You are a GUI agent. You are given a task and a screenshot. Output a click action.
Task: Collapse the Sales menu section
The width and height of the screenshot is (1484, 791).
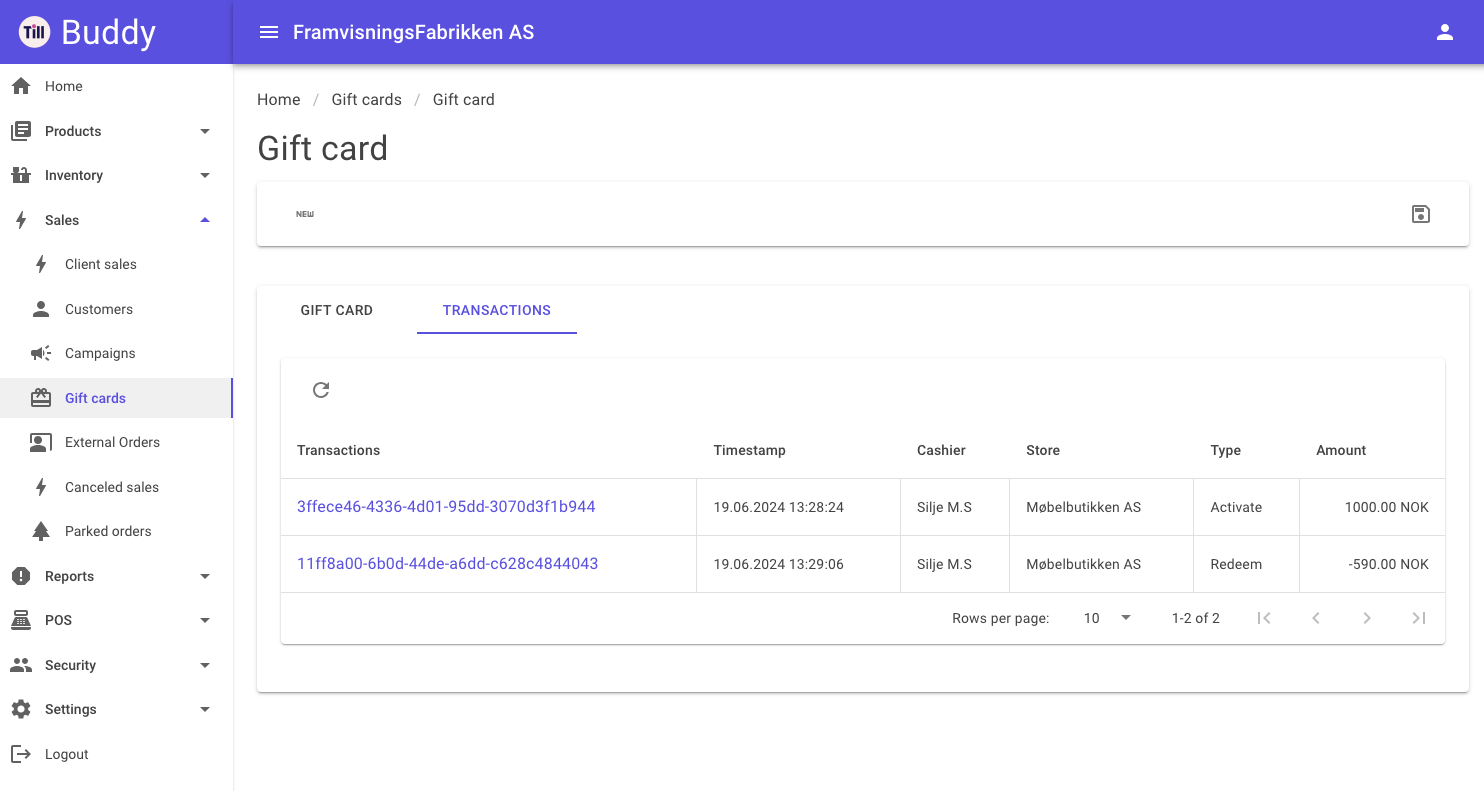[x=116, y=220]
